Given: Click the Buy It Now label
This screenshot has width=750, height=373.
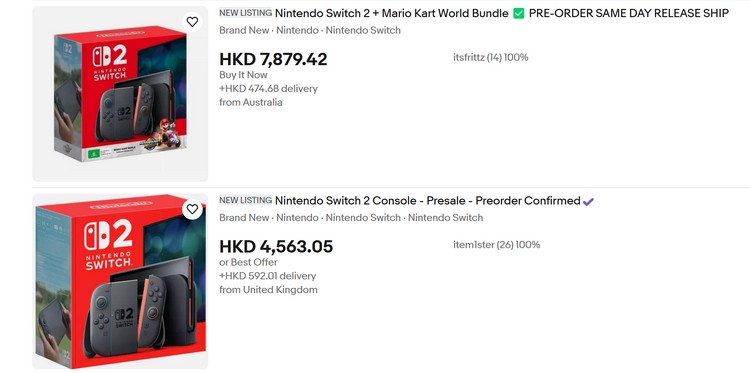Looking at the screenshot, I should [243, 75].
